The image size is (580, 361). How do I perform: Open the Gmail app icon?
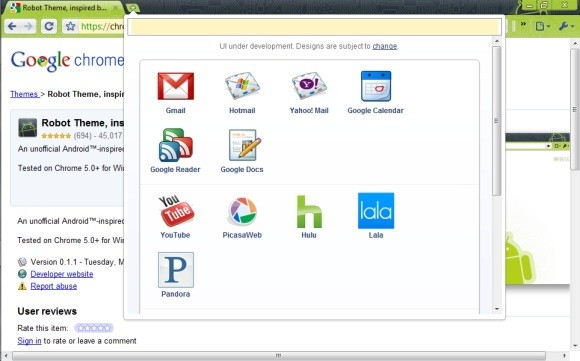pyautogui.click(x=175, y=87)
